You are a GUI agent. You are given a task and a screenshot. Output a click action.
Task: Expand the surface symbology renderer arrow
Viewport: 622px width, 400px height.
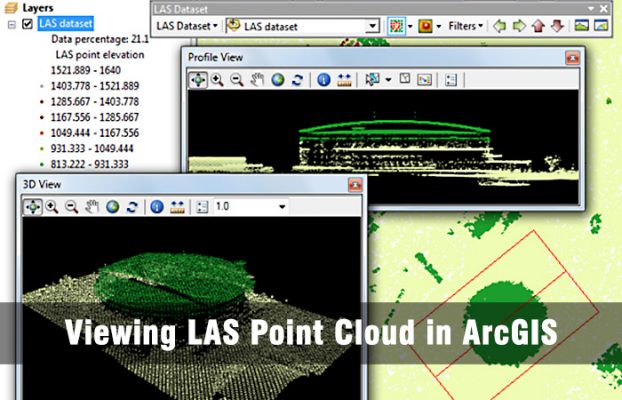click(x=439, y=27)
